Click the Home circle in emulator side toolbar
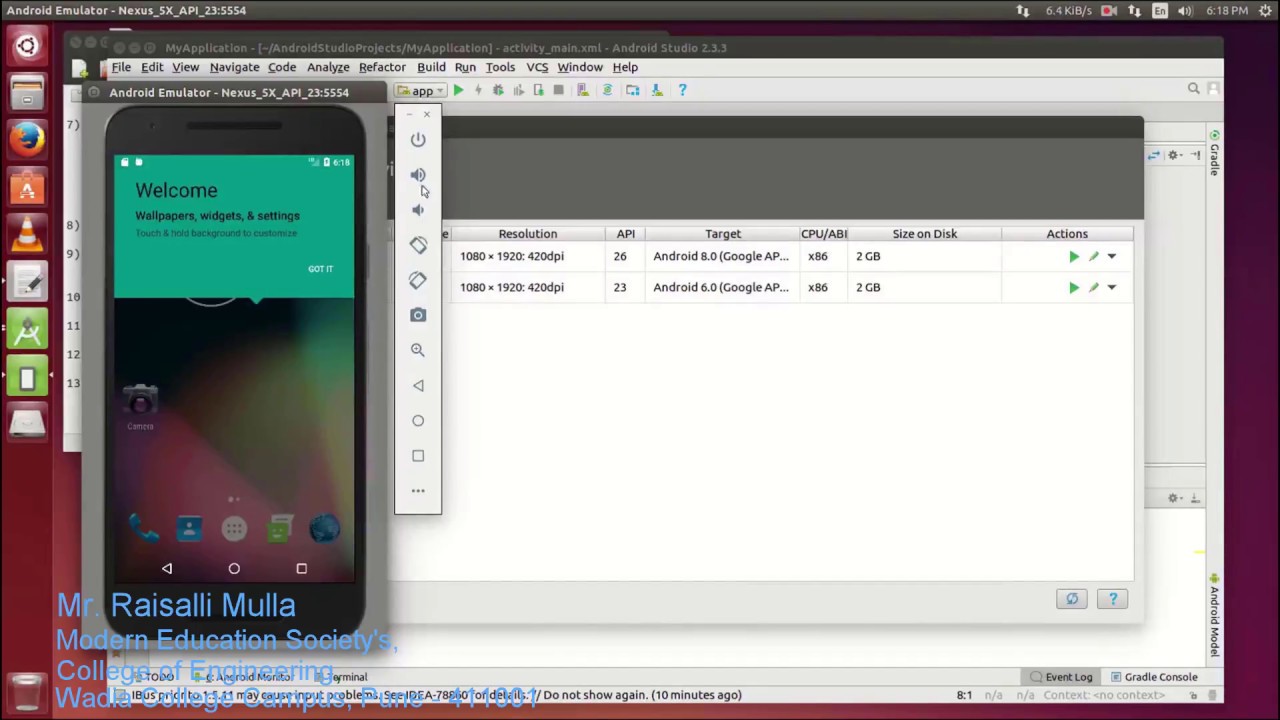Viewport: 1280px width, 720px height. [418, 420]
